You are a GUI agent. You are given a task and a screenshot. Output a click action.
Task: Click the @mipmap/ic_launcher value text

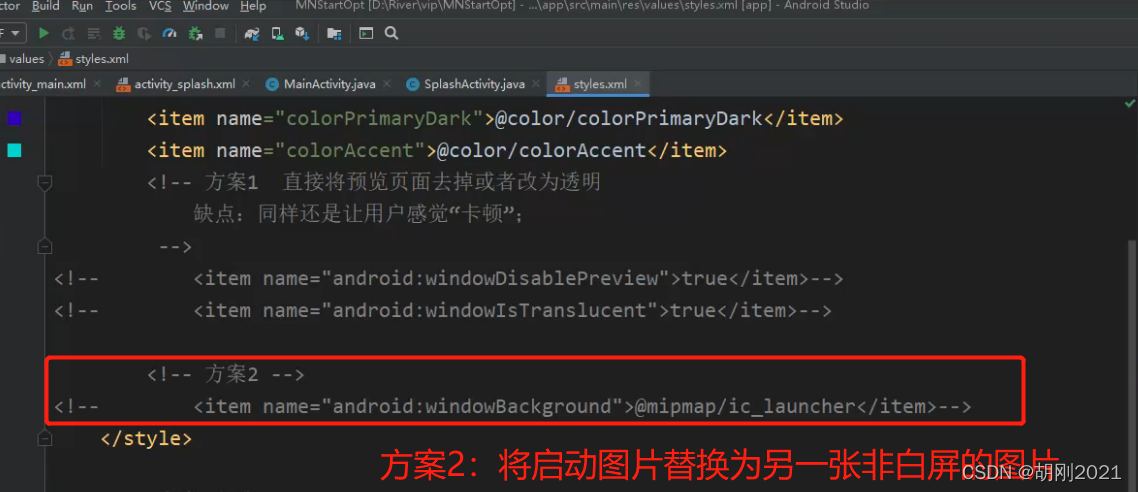745,406
